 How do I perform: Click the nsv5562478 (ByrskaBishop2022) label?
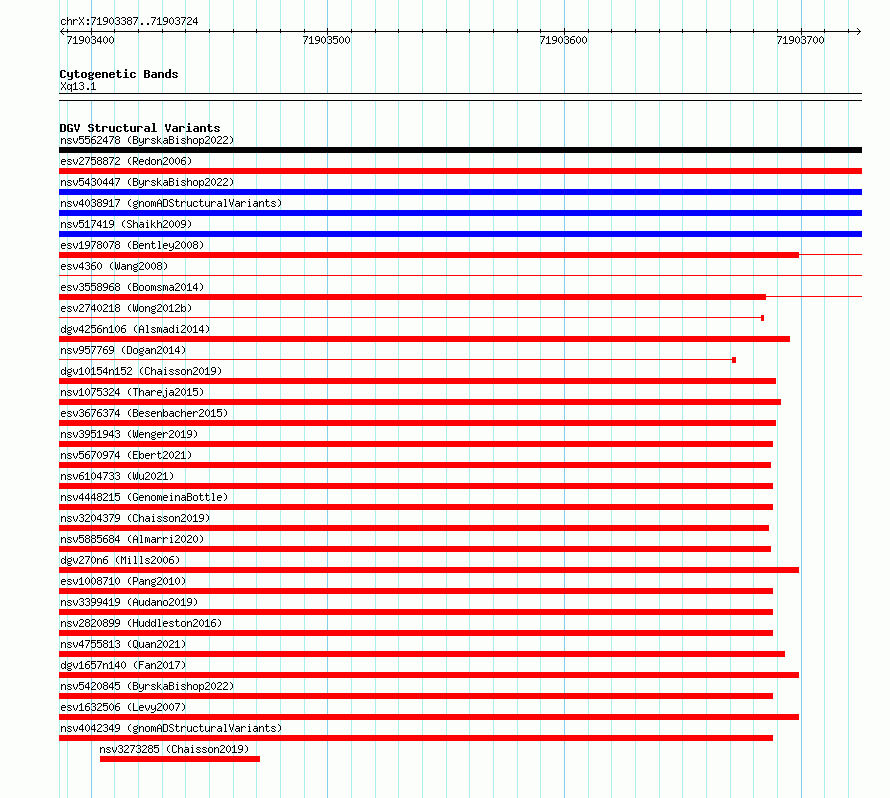tap(147, 140)
